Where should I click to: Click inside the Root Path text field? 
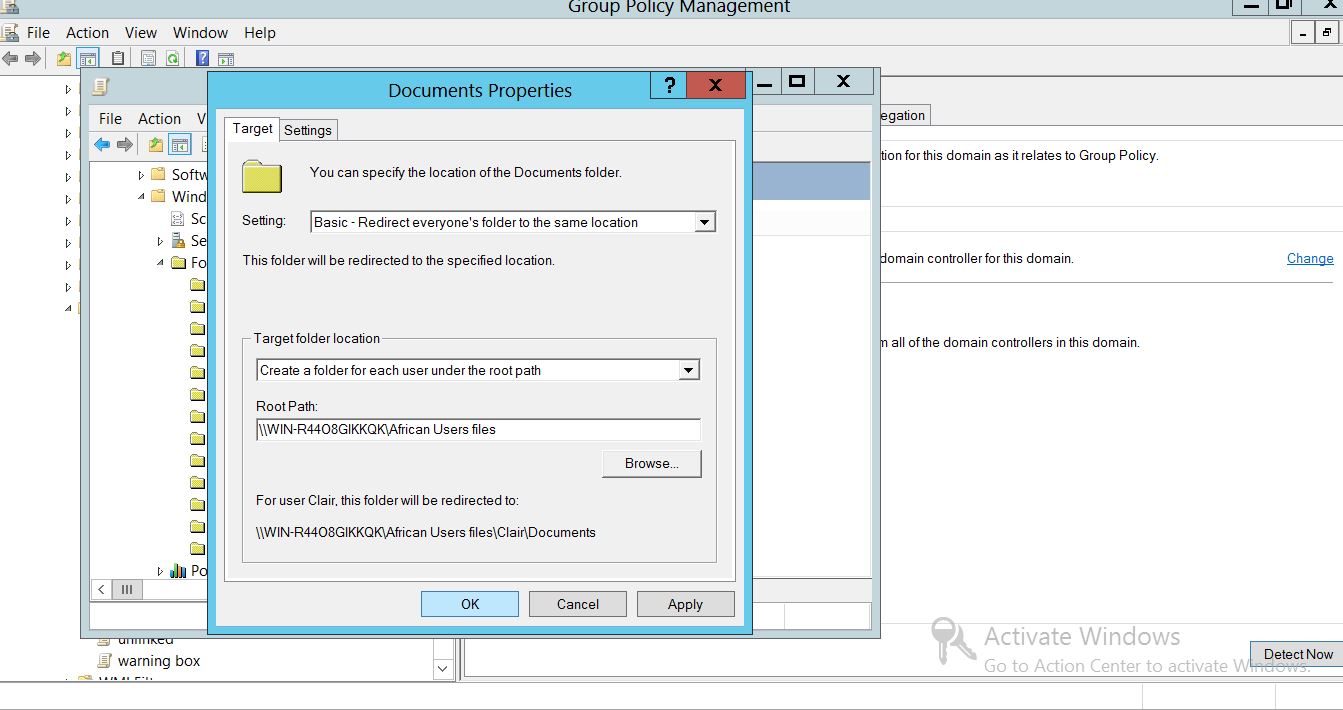[478, 430]
